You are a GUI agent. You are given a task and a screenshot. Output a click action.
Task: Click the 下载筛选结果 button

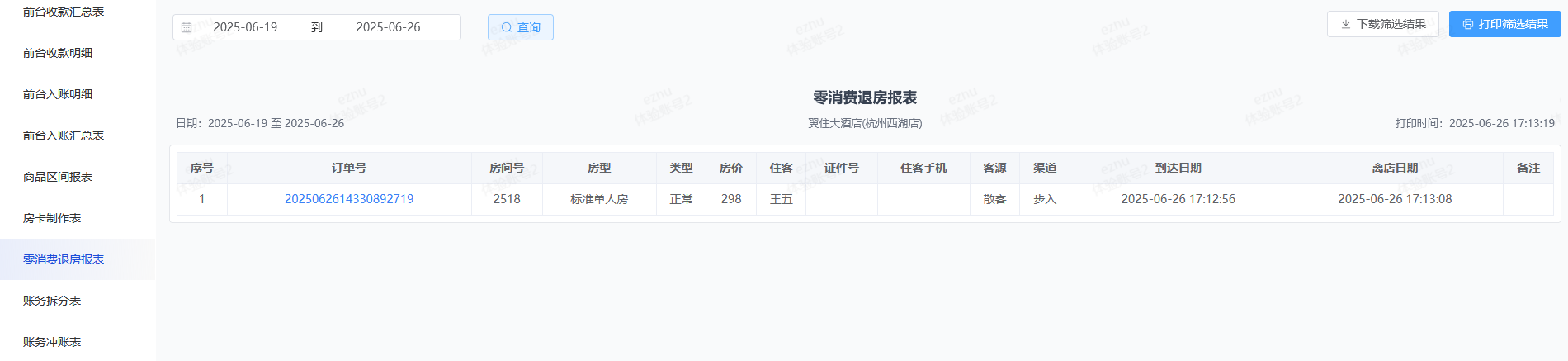click(x=1383, y=24)
